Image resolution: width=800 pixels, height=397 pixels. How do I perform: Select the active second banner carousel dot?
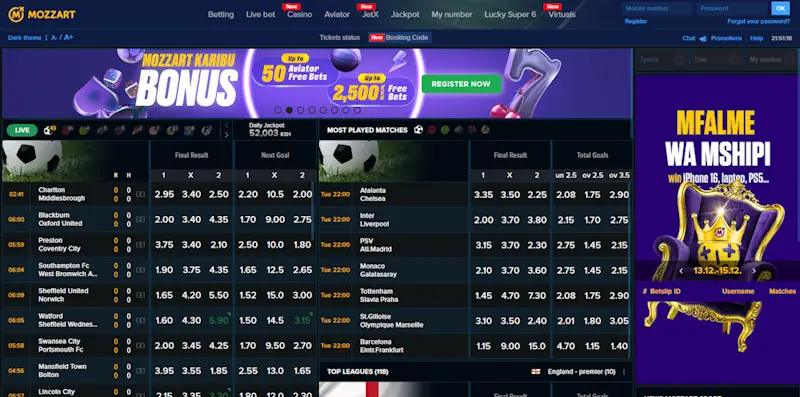tap(289, 110)
